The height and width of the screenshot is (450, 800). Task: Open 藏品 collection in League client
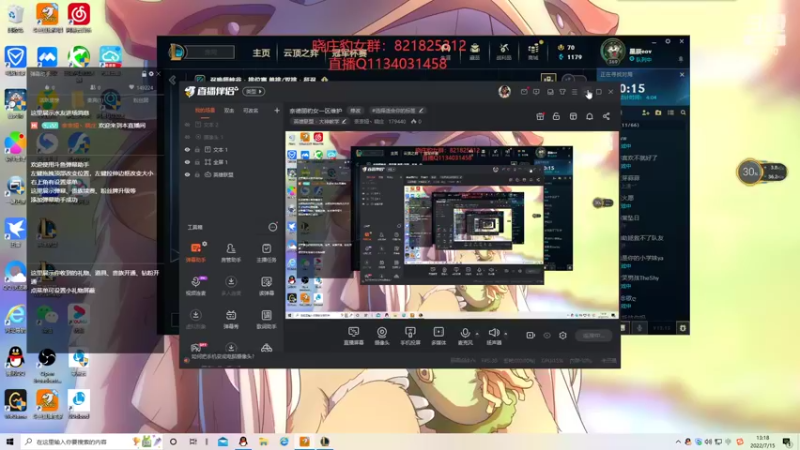point(474,51)
